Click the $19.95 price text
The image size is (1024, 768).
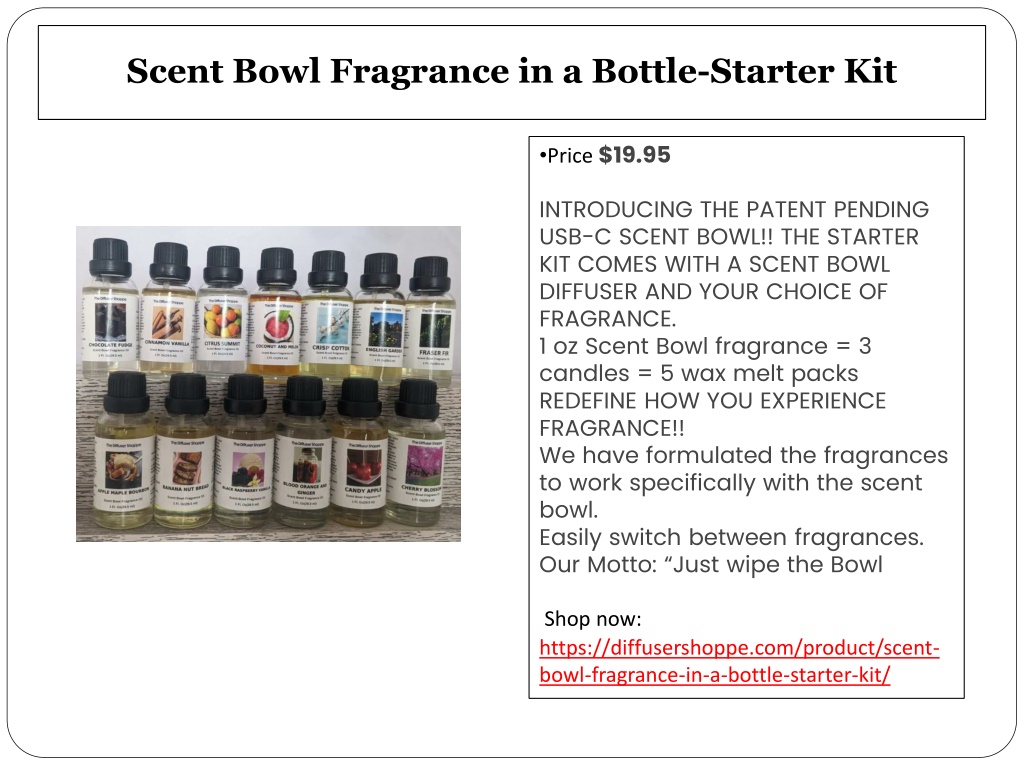634,155
